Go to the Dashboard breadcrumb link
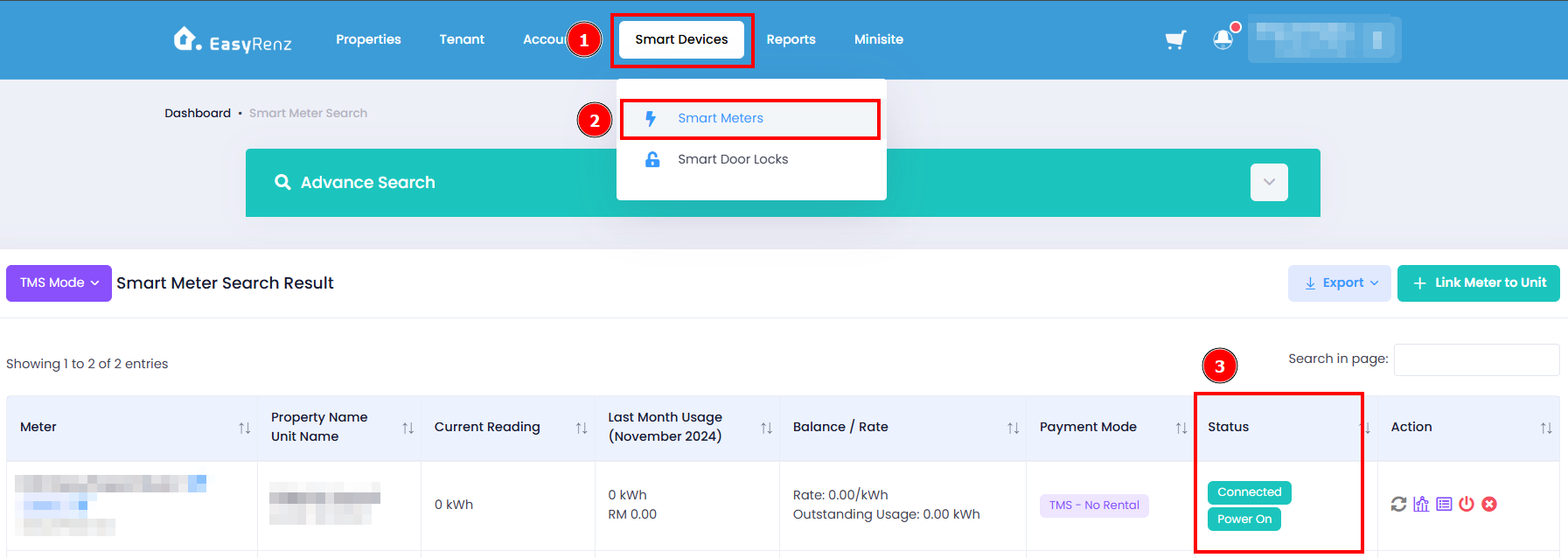This screenshot has width=1568, height=558. [198, 113]
